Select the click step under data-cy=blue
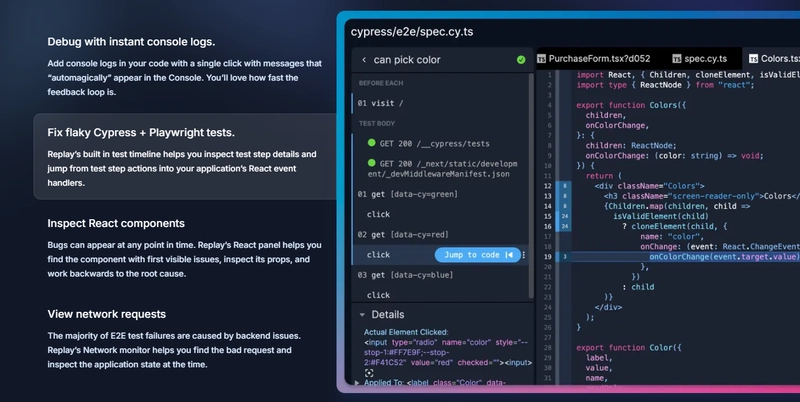The height and width of the screenshot is (402, 800). 442,295
